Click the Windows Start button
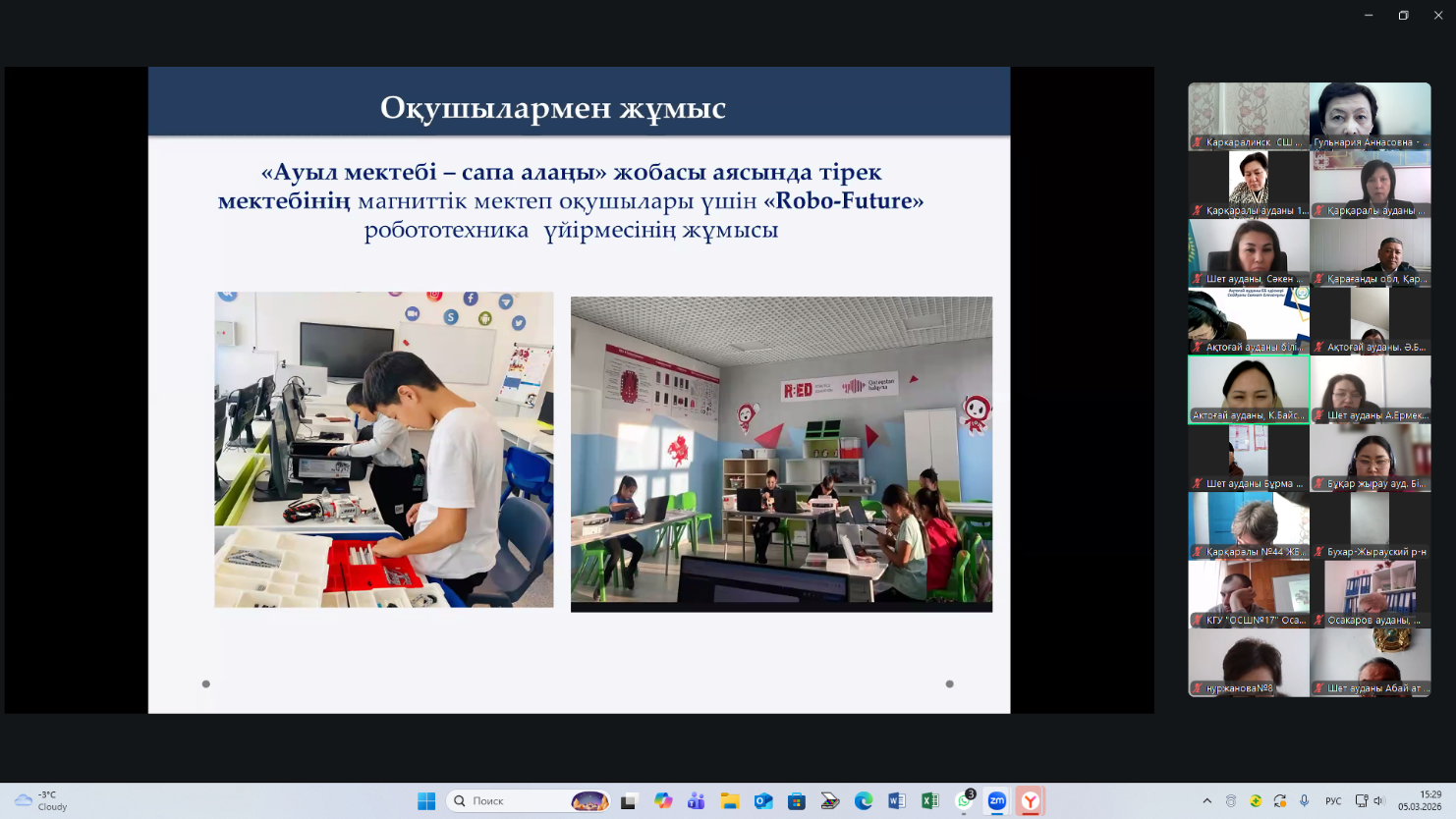The width and height of the screenshot is (1456, 819). 426,801
